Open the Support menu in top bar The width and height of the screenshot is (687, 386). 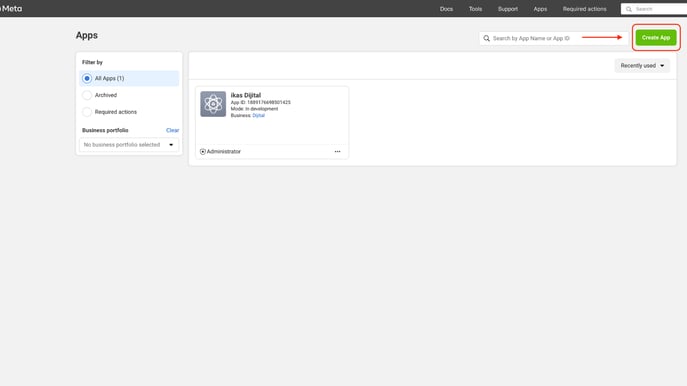507,9
